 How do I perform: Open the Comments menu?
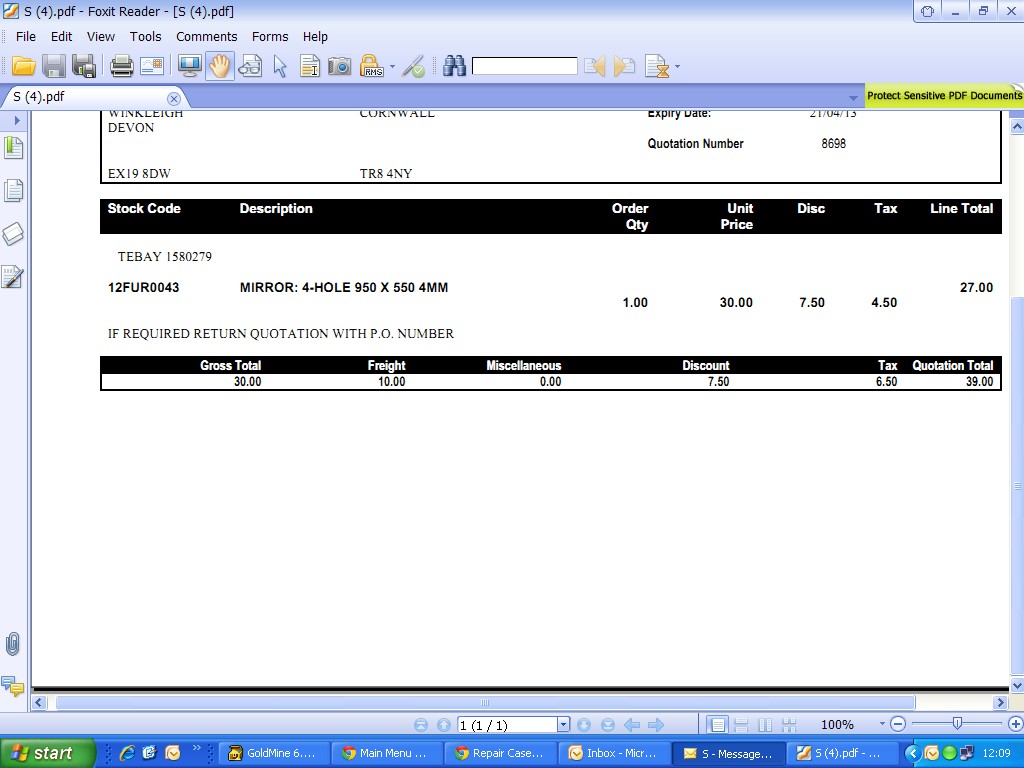click(206, 36)
